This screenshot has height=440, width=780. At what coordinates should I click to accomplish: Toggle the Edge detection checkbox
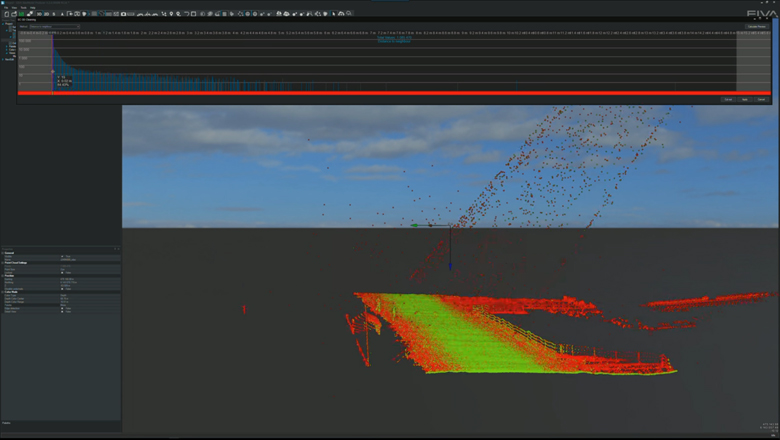click(x=62, y=308)
